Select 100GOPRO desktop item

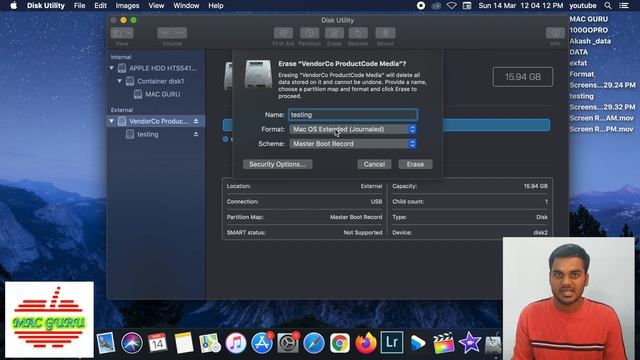point(589,30)
